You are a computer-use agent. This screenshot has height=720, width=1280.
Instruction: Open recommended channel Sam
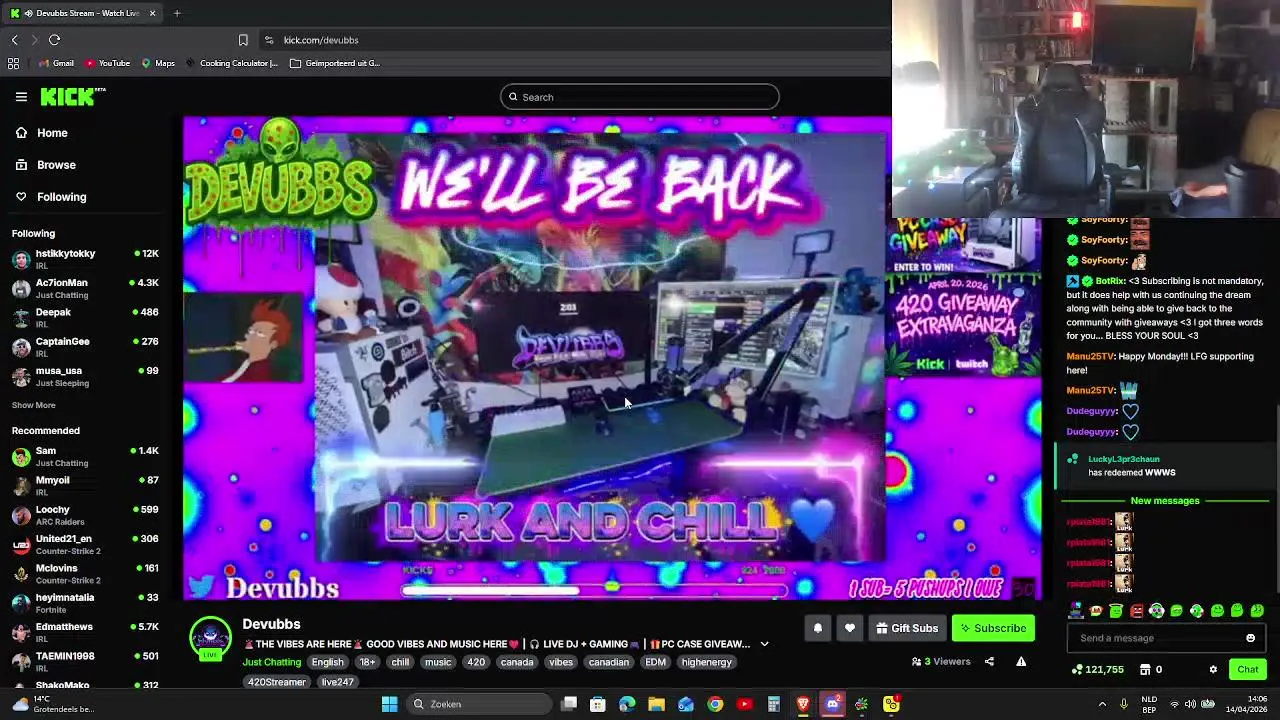(x=86, y=456)
